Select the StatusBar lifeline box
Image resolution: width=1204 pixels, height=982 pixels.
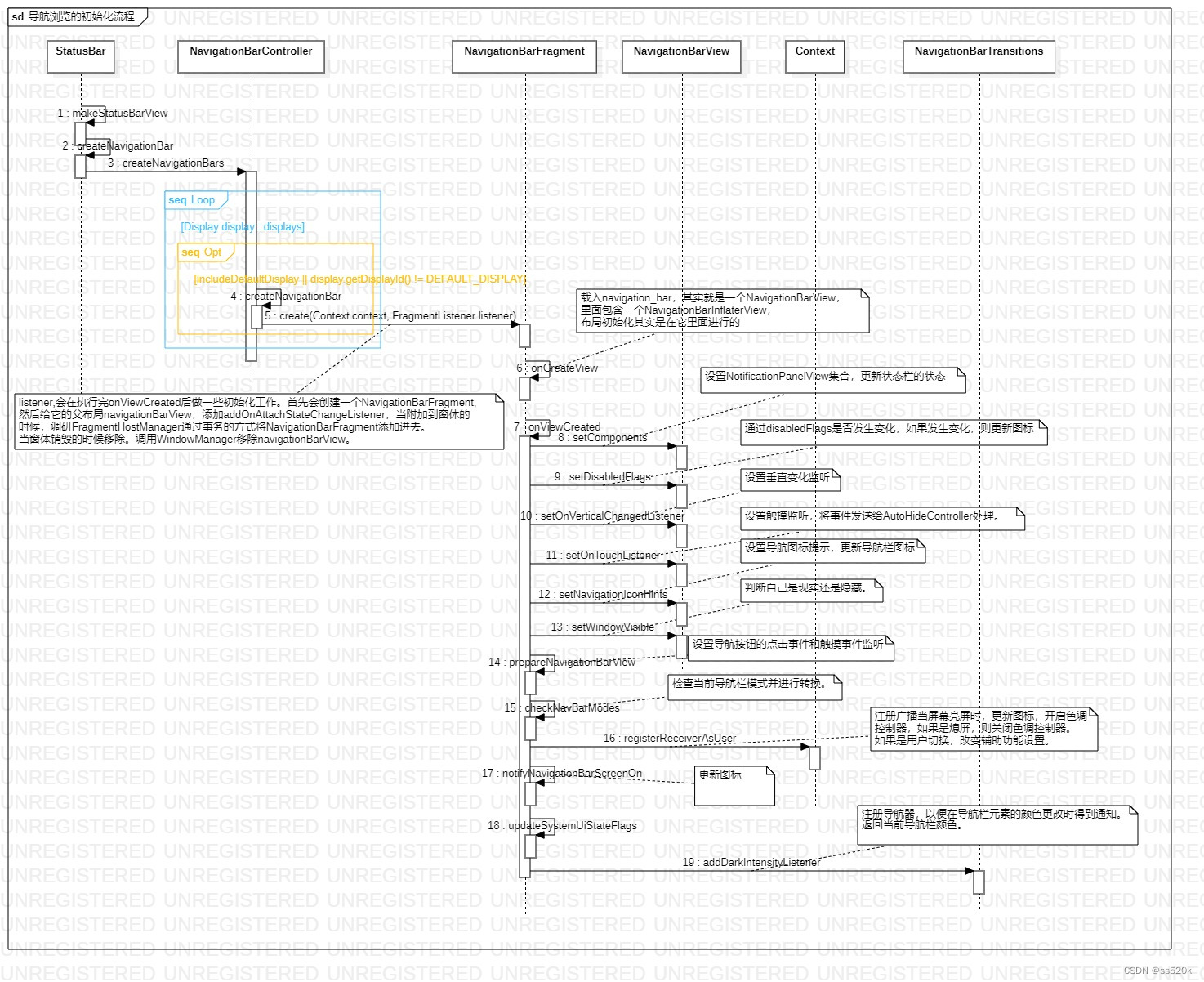(81, 56)
